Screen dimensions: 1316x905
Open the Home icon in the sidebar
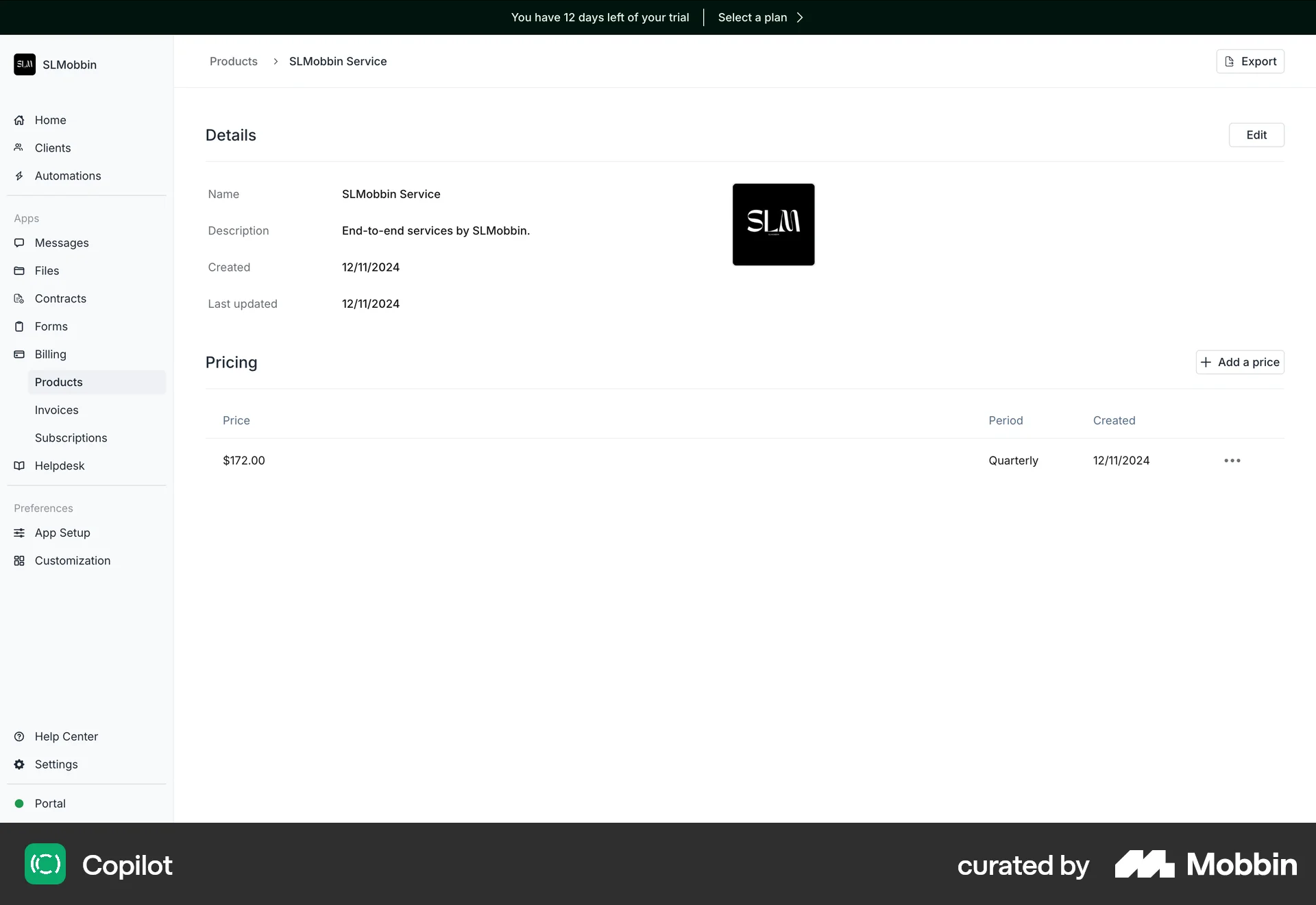(20, 120)
